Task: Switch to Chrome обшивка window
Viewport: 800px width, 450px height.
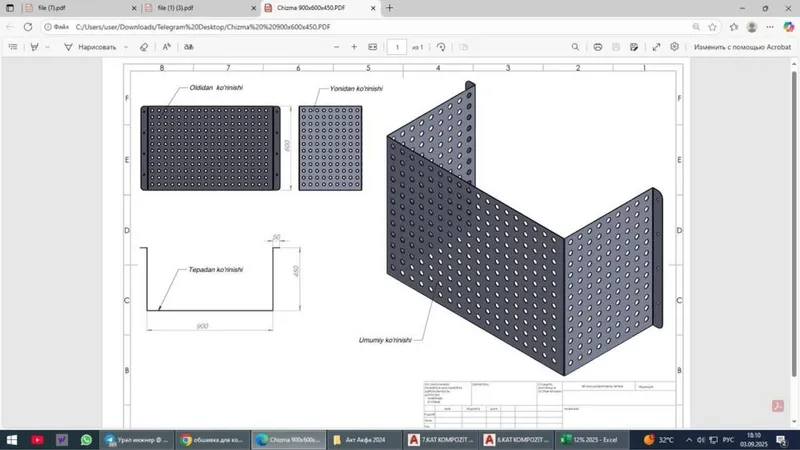Action: [212, 440]
